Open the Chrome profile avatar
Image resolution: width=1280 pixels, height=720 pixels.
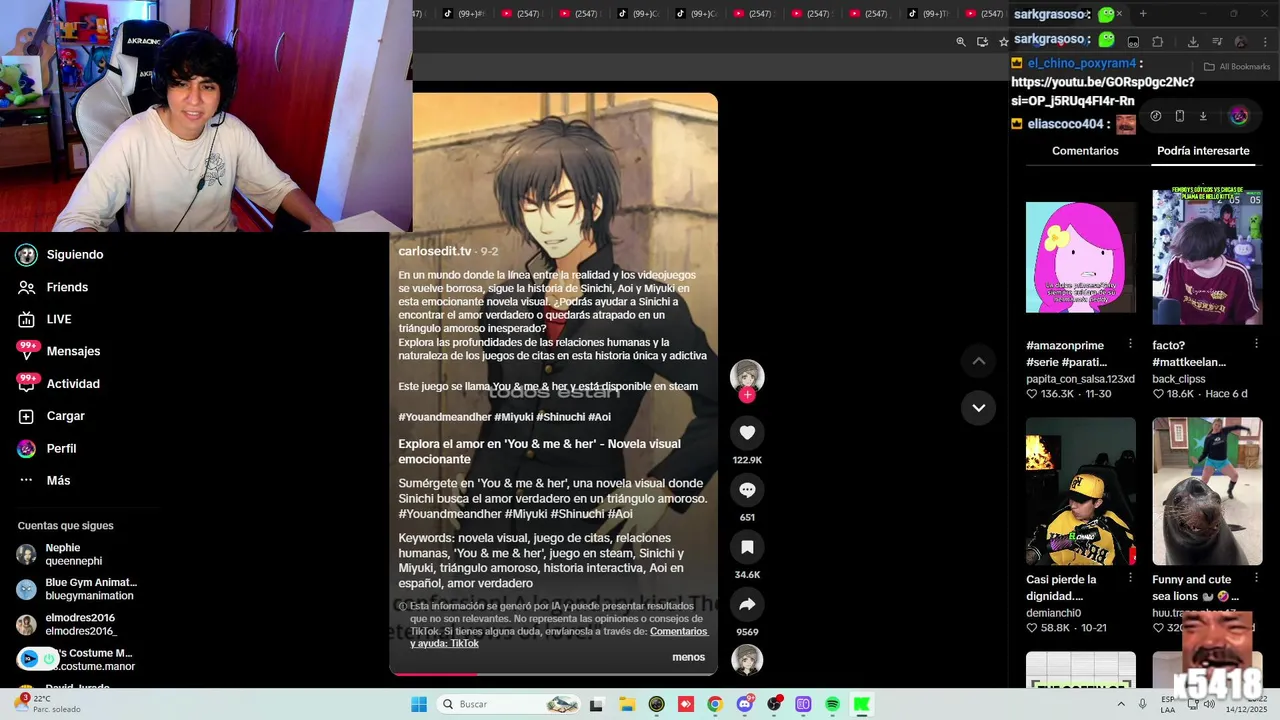coord(1241,42)
